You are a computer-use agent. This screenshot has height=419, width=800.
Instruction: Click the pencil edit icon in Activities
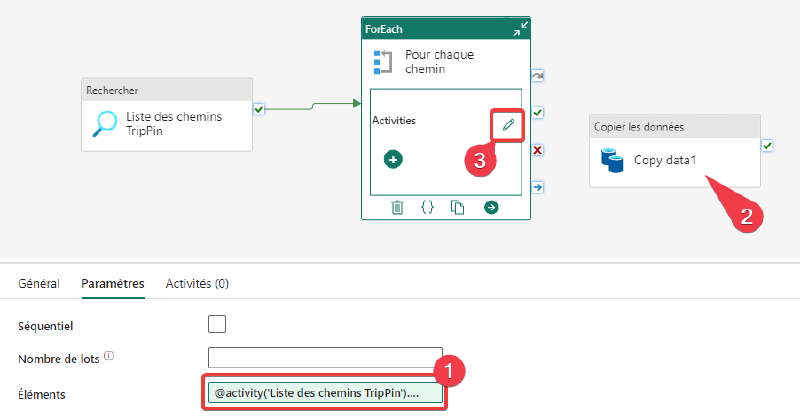tap(508, 125)
